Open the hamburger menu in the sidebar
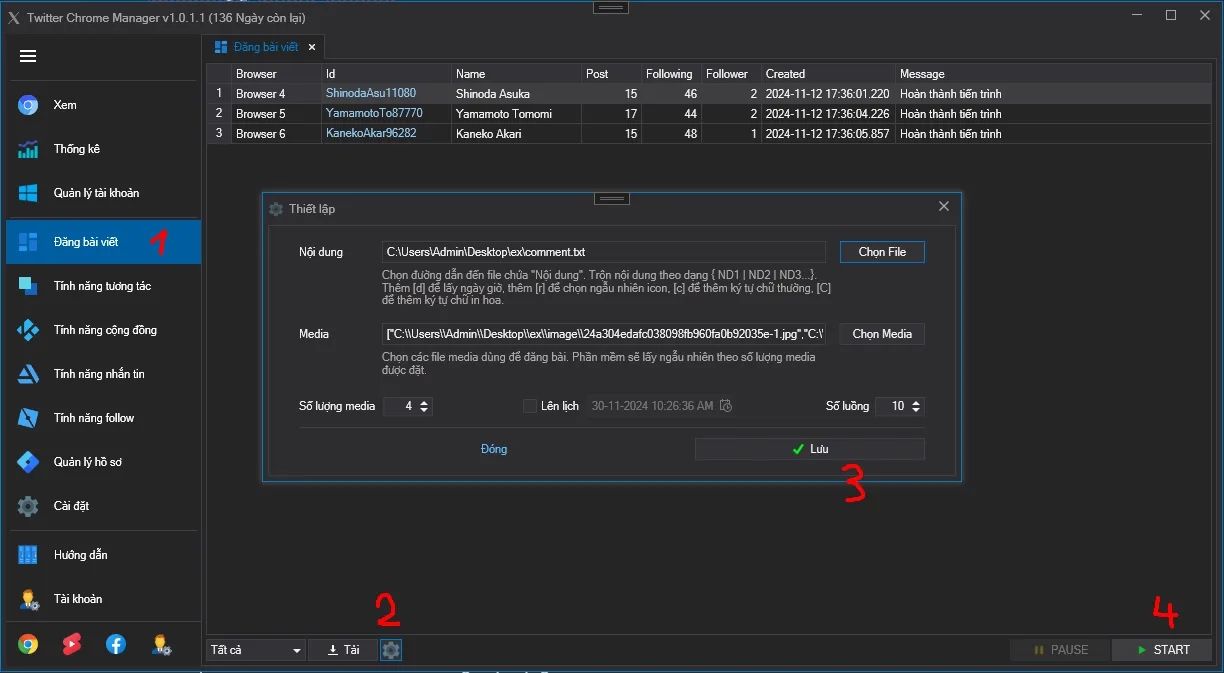The image size is (1224, 673). coord(28,56)
